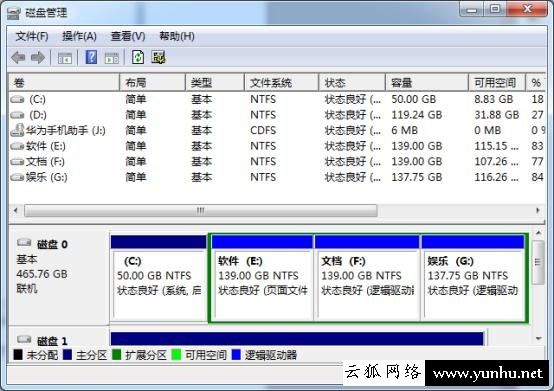Viewport: 554px width, 391px height.
Task: Click the 磁盘 0 disk icon
Action: (24, 242)
